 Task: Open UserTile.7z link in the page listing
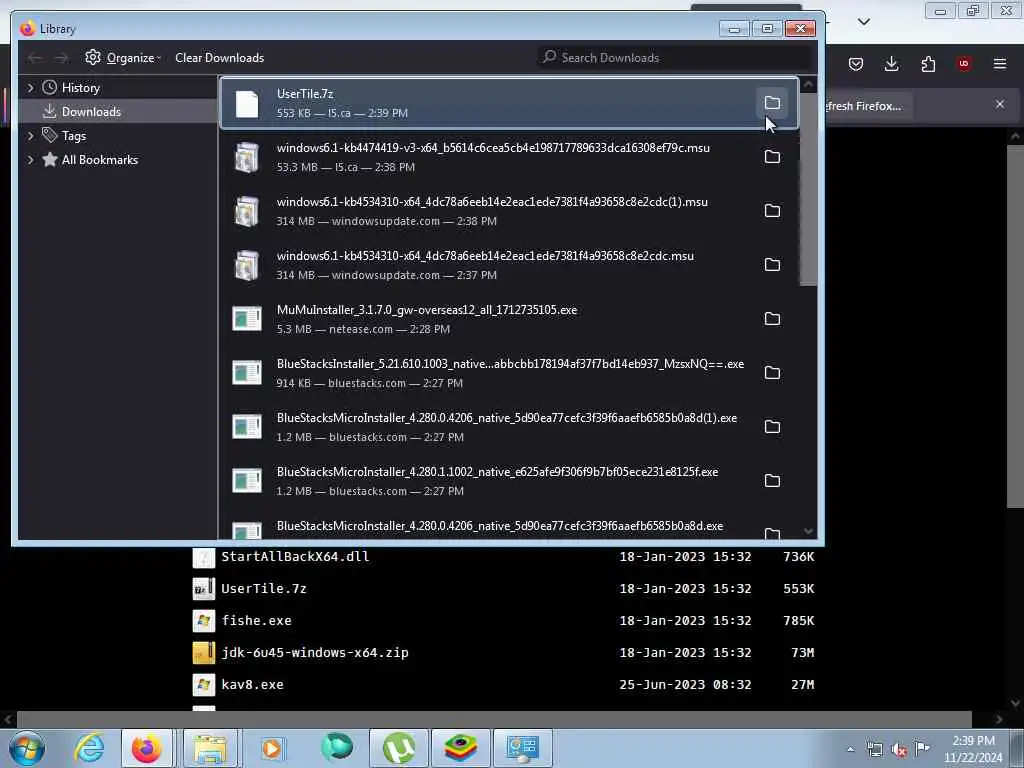[264, 588]
